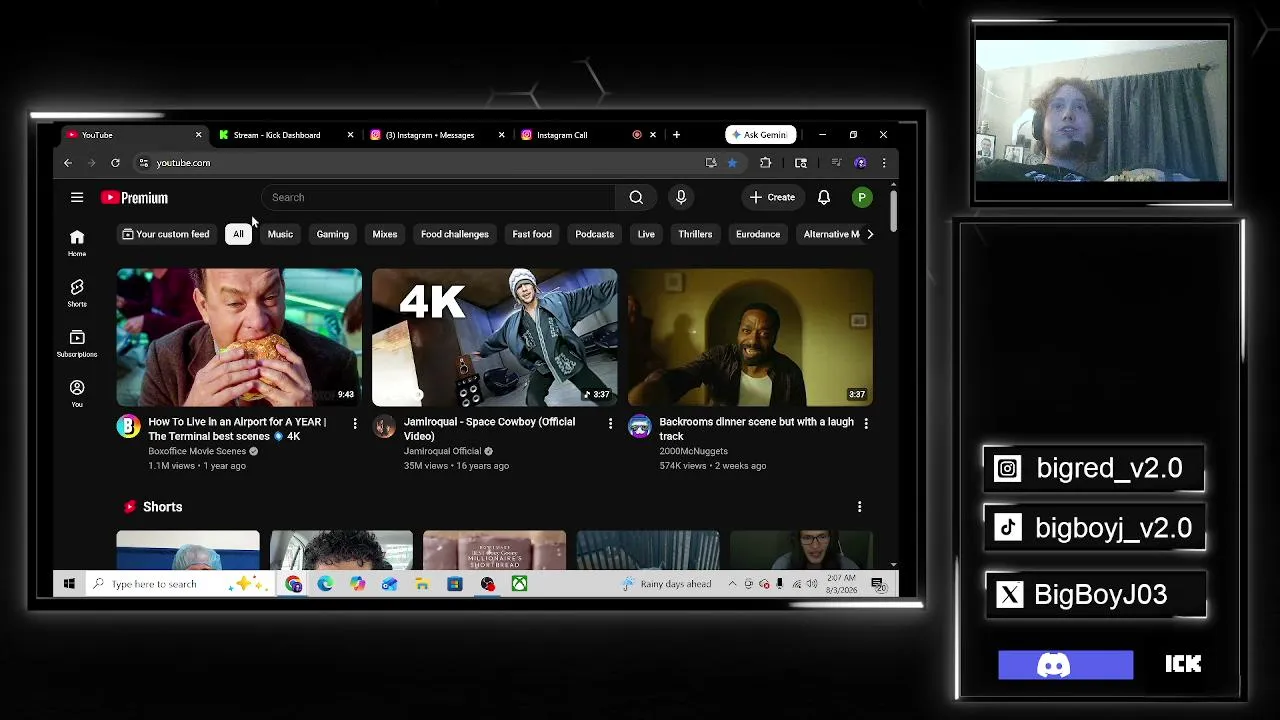Go to Home in YouTube sidebar
This screenshot has height=720, width=1280.
(77, 242)
